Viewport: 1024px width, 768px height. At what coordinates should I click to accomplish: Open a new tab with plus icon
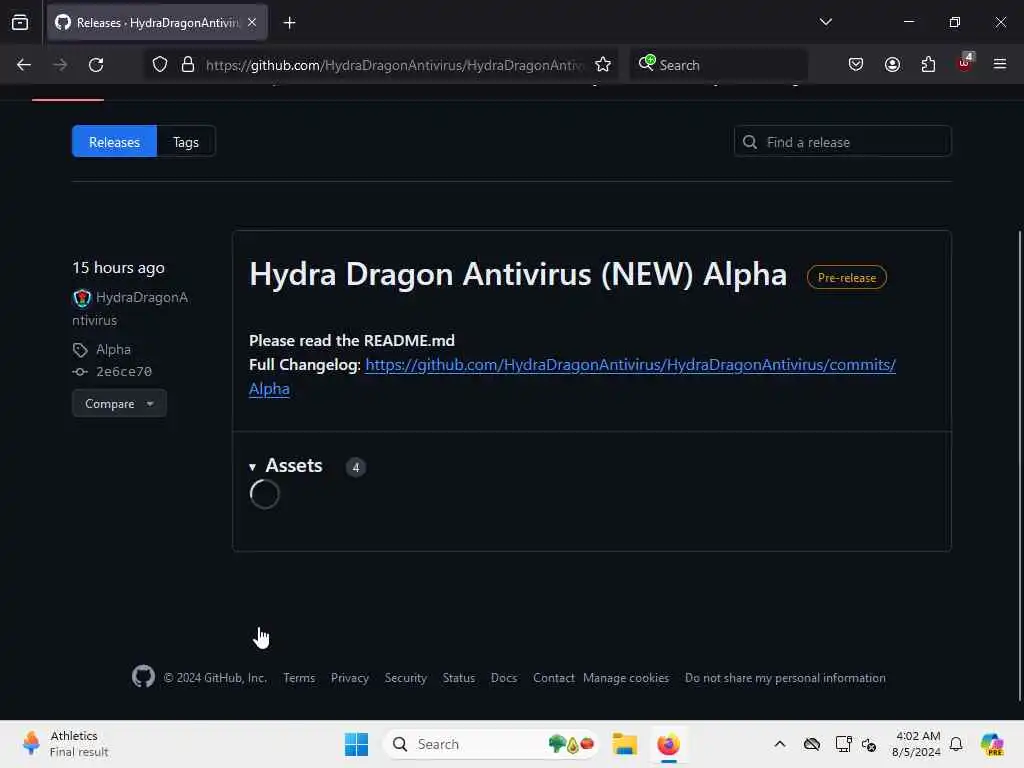pyautogui.click(x=289, y=23)
